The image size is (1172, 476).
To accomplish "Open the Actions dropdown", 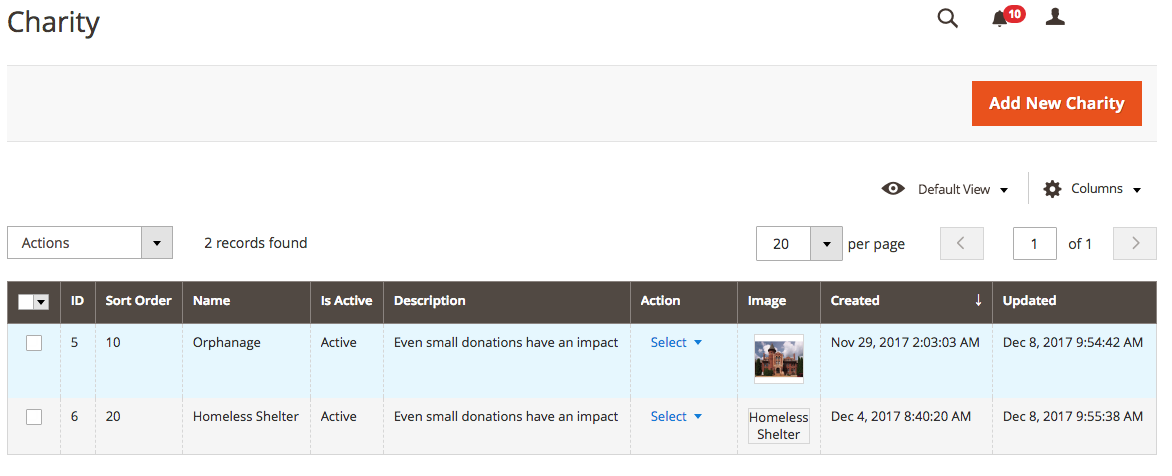I will point(90,243).
